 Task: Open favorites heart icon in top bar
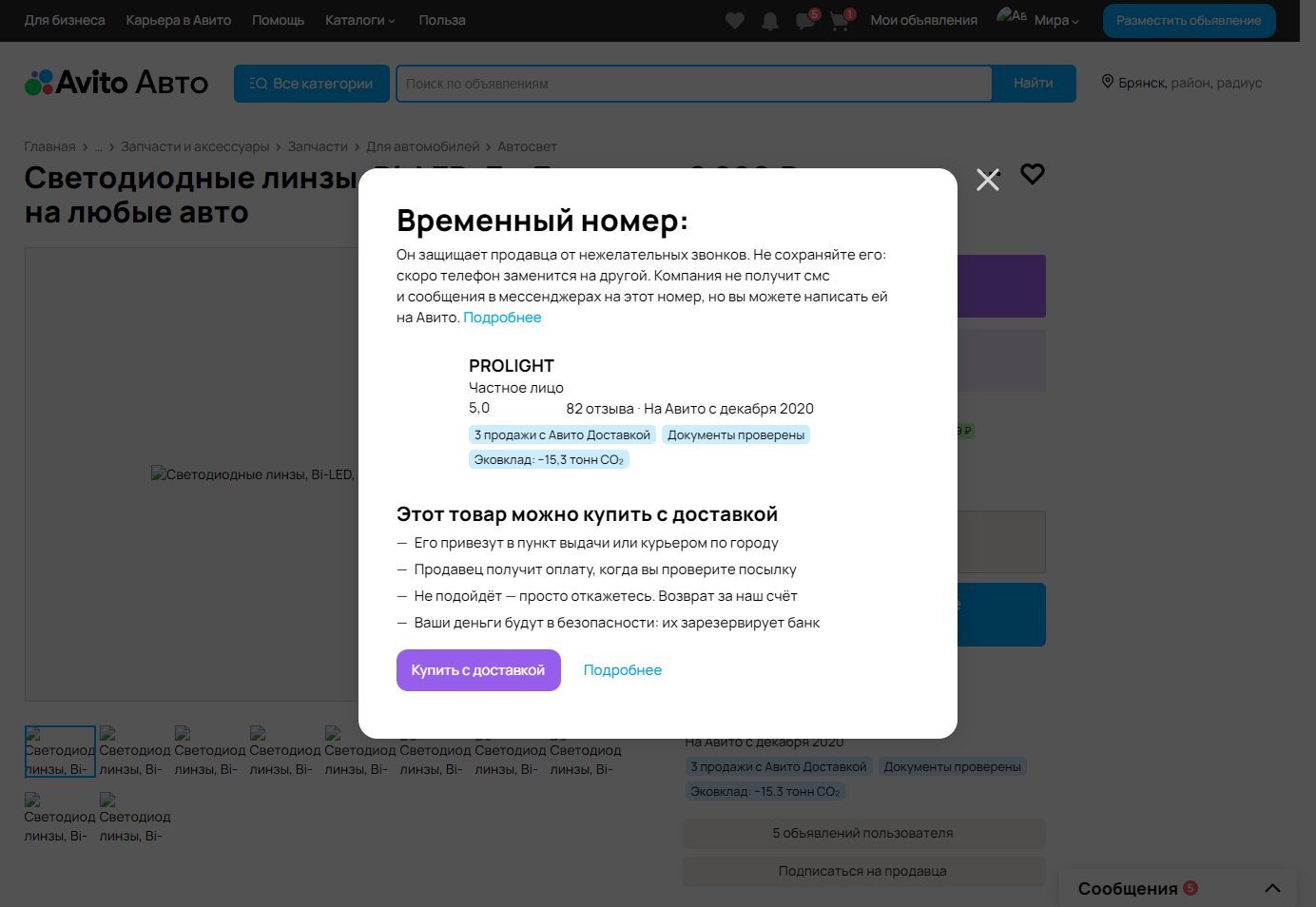735,20
